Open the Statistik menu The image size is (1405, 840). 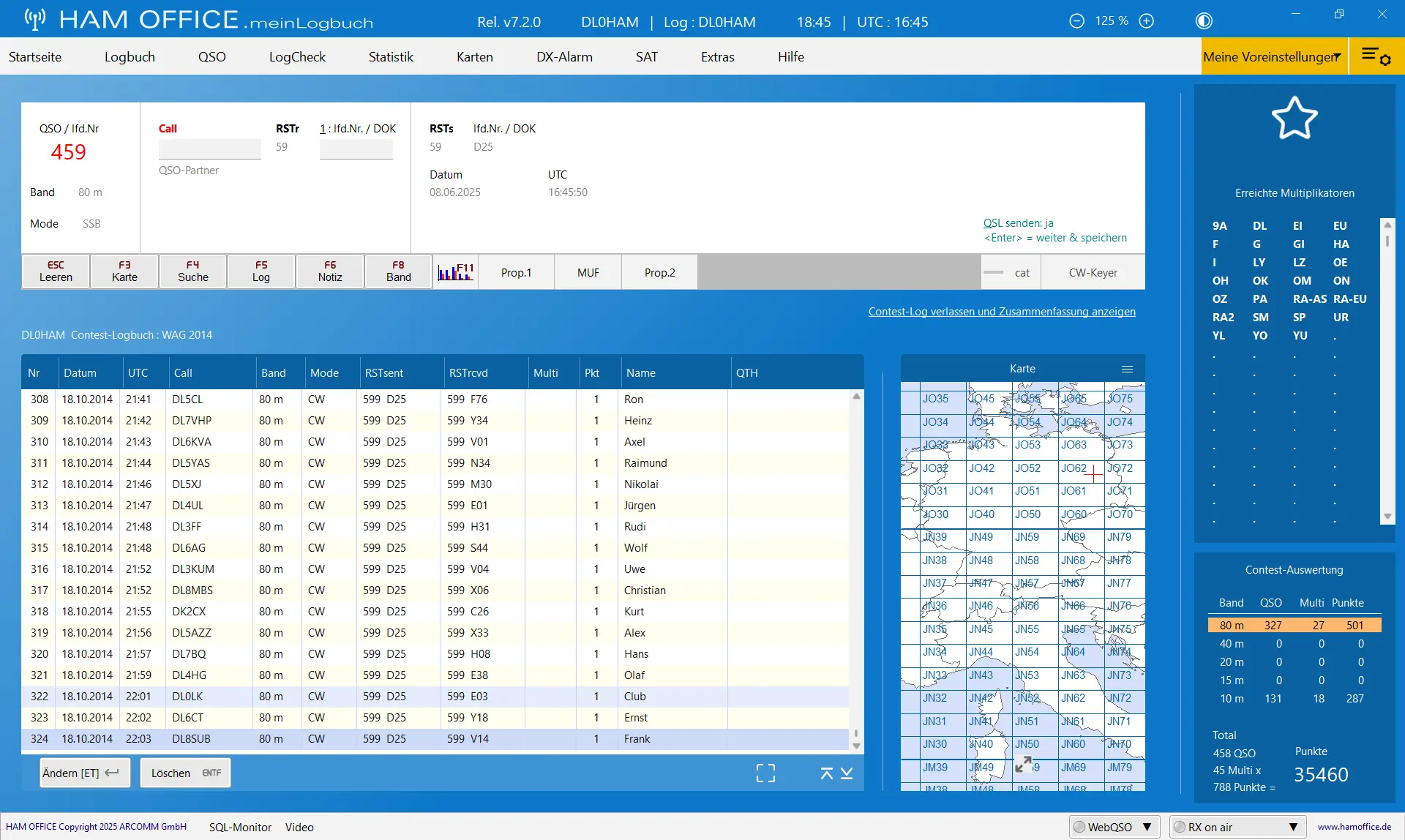pos(391,56)
